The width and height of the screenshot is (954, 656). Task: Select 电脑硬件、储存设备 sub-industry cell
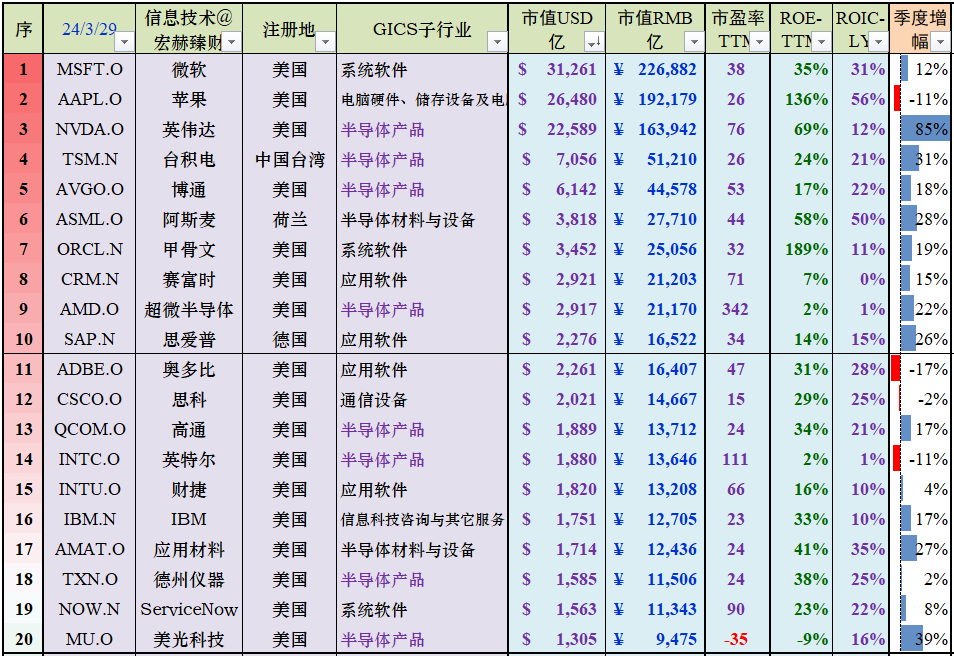pyautogui.click(x=422, y=99)
